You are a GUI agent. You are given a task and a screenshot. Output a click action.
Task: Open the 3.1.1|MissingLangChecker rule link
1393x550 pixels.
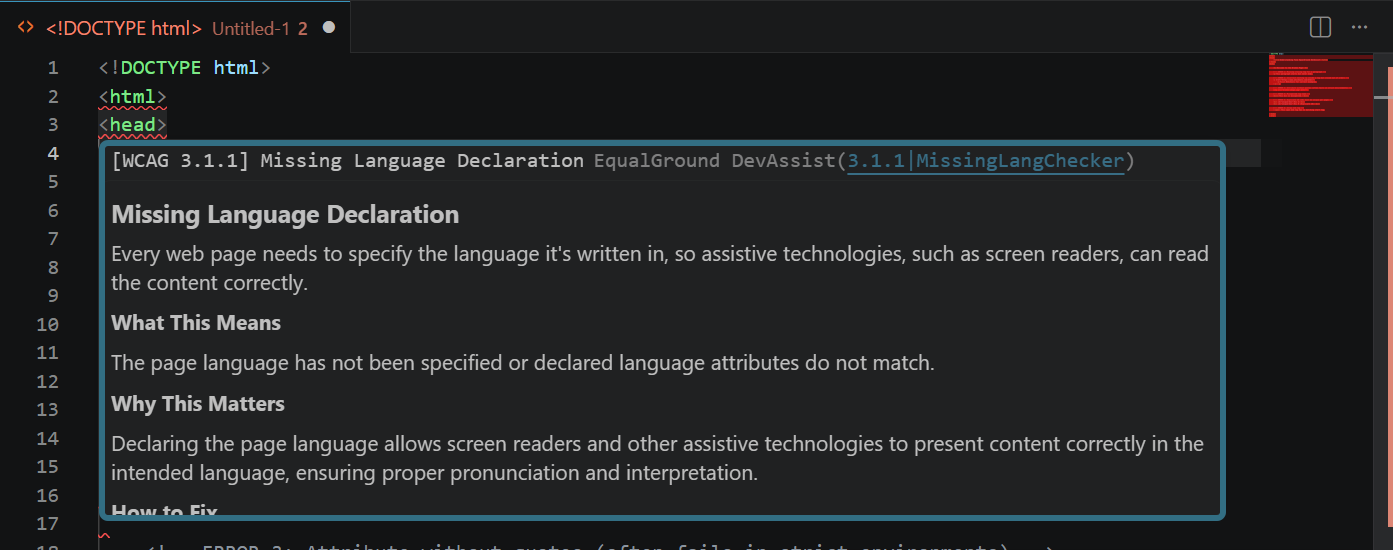click(x=986, y=161)
